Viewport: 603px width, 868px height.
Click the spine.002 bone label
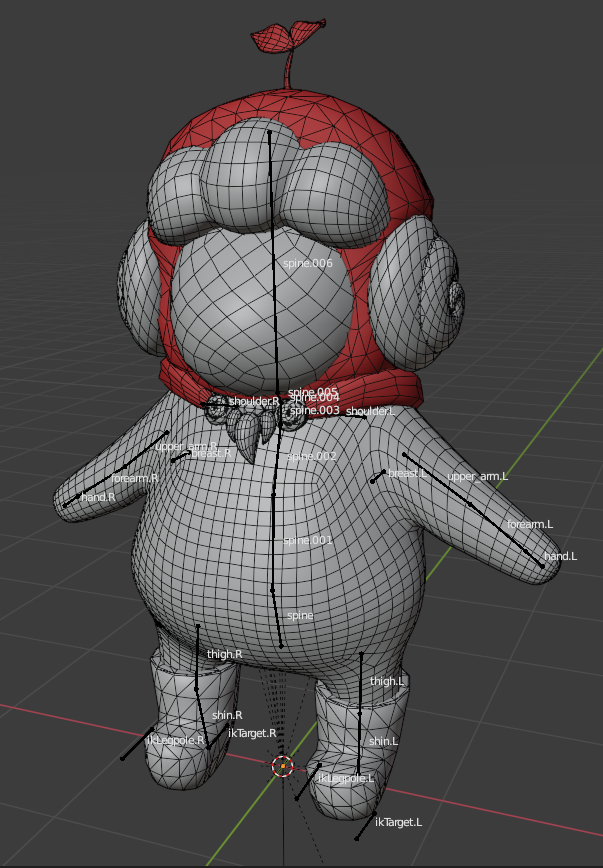pos(312,457)
